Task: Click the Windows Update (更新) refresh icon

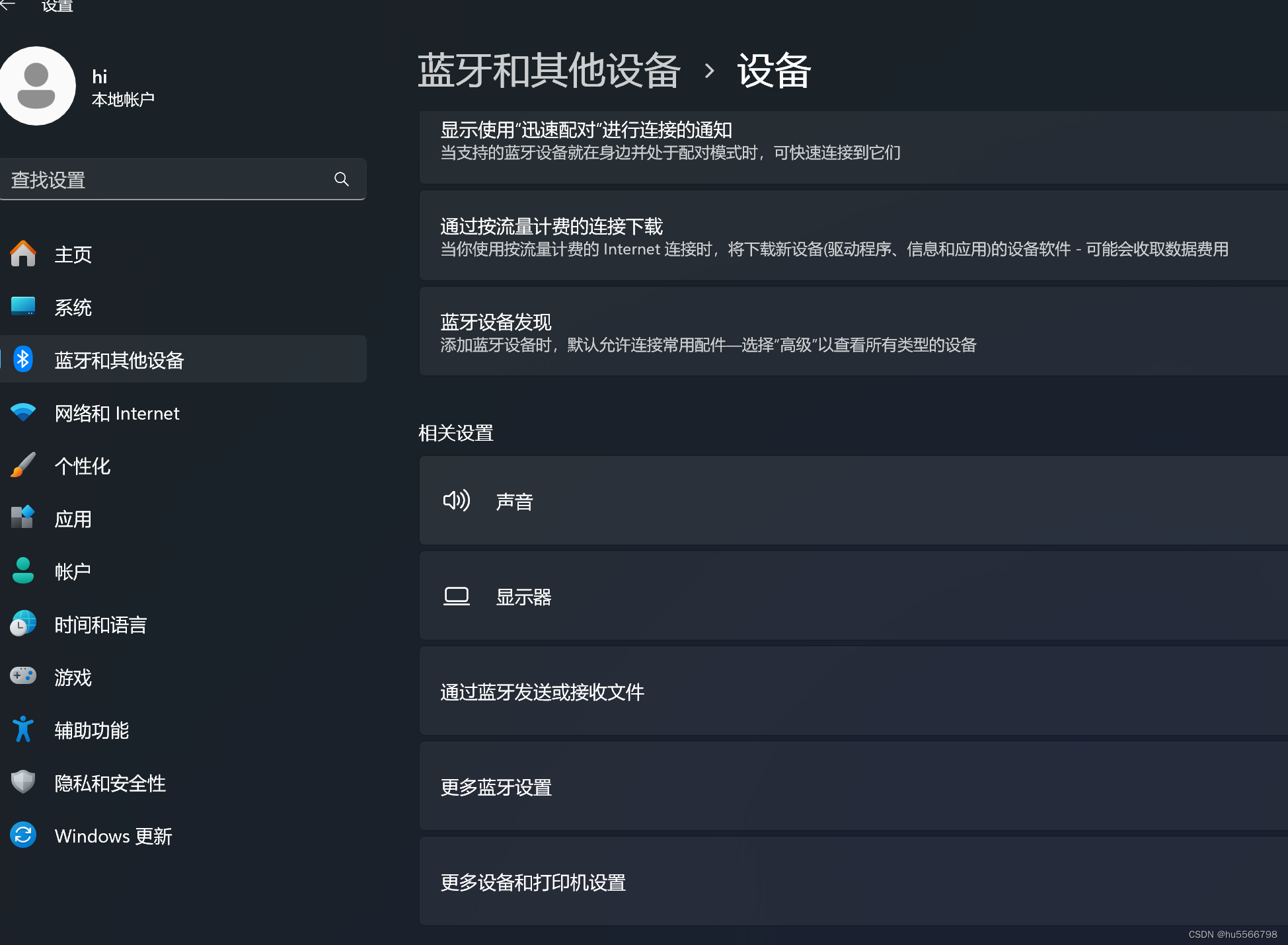Action: click(x=23, y=835)
